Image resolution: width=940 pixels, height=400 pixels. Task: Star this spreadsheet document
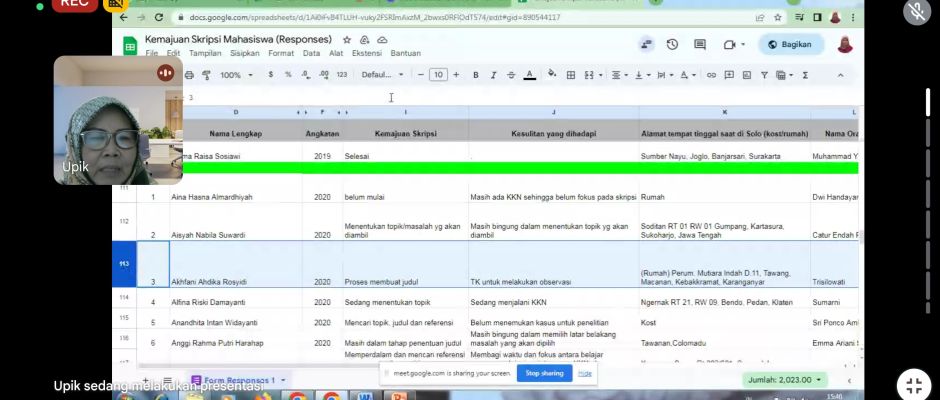(346, 40)
